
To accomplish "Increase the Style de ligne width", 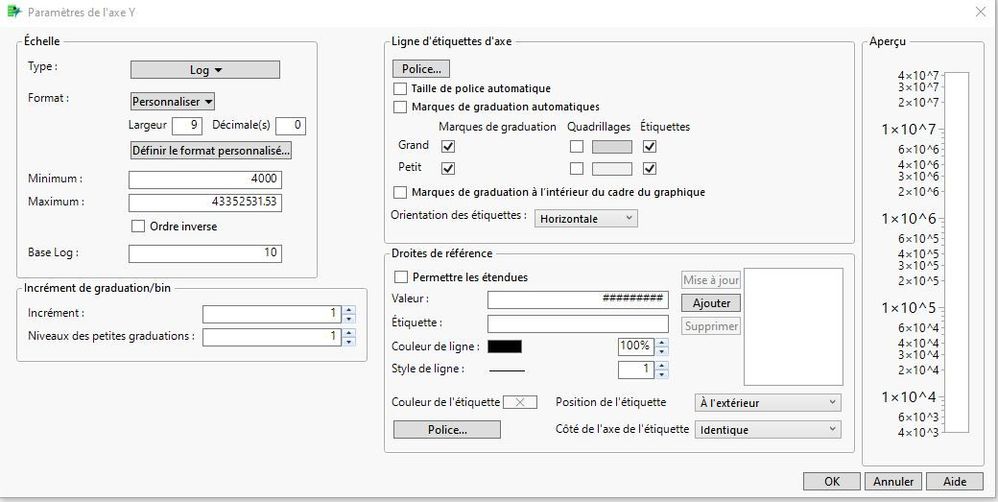I will point(661,365).
